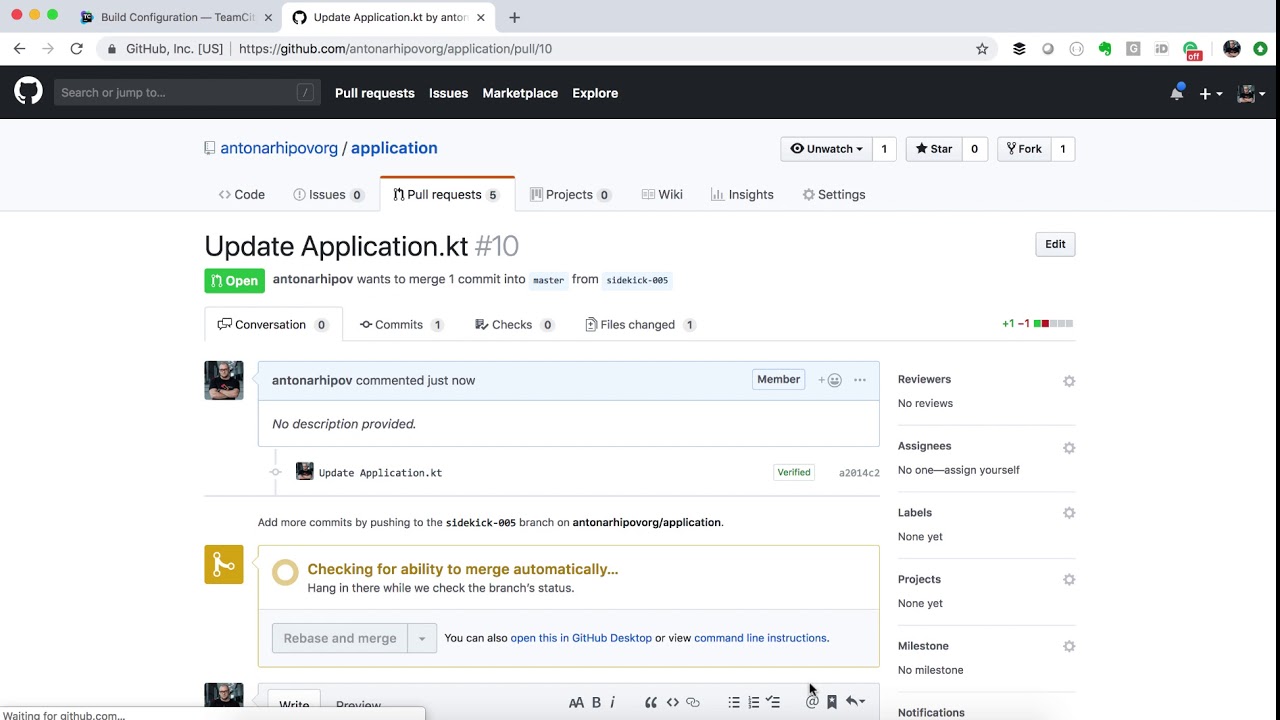
Task: Open Projects sidebar settings gear
Action: tap(1069, 580)
